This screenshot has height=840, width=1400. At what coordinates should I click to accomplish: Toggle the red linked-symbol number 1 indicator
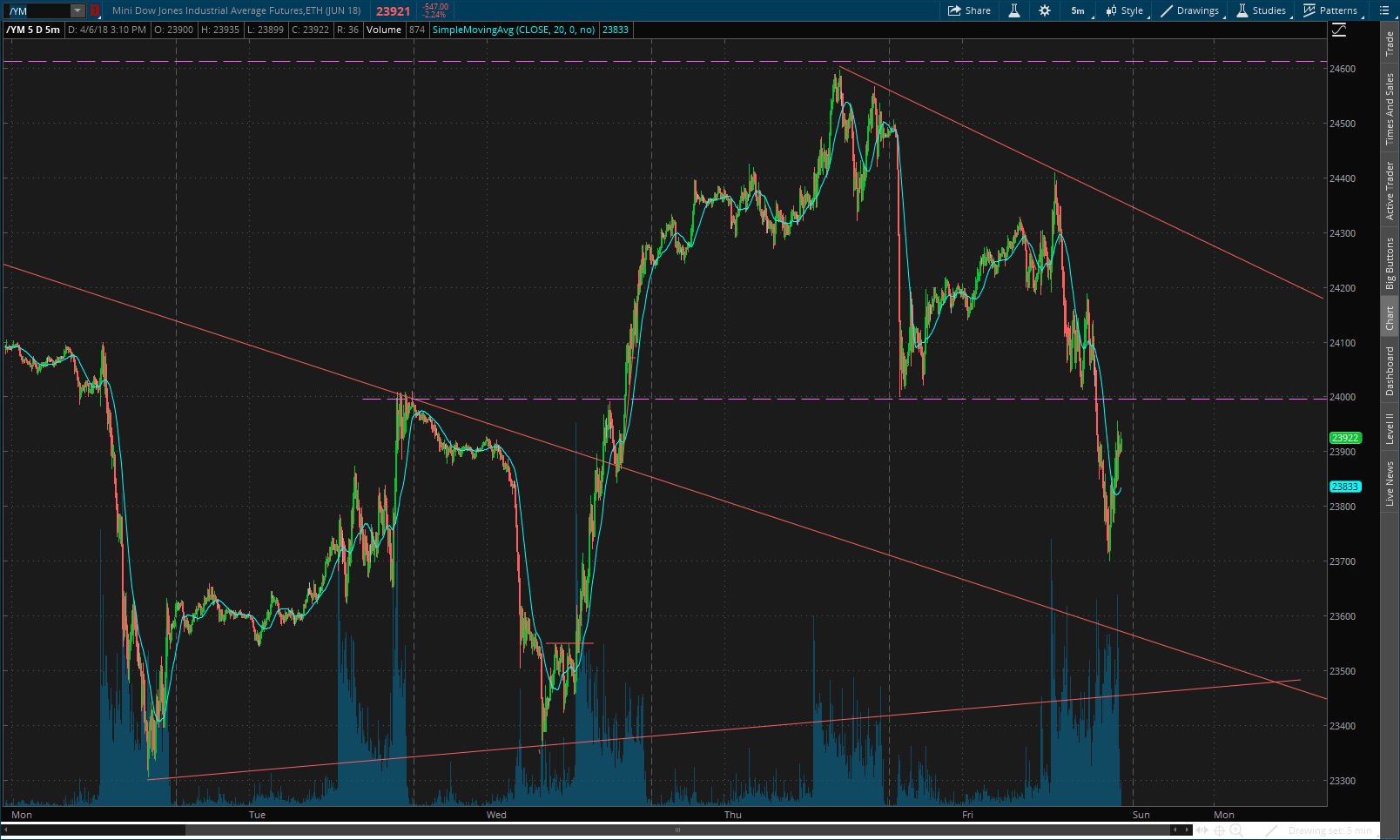click(94, 10)
